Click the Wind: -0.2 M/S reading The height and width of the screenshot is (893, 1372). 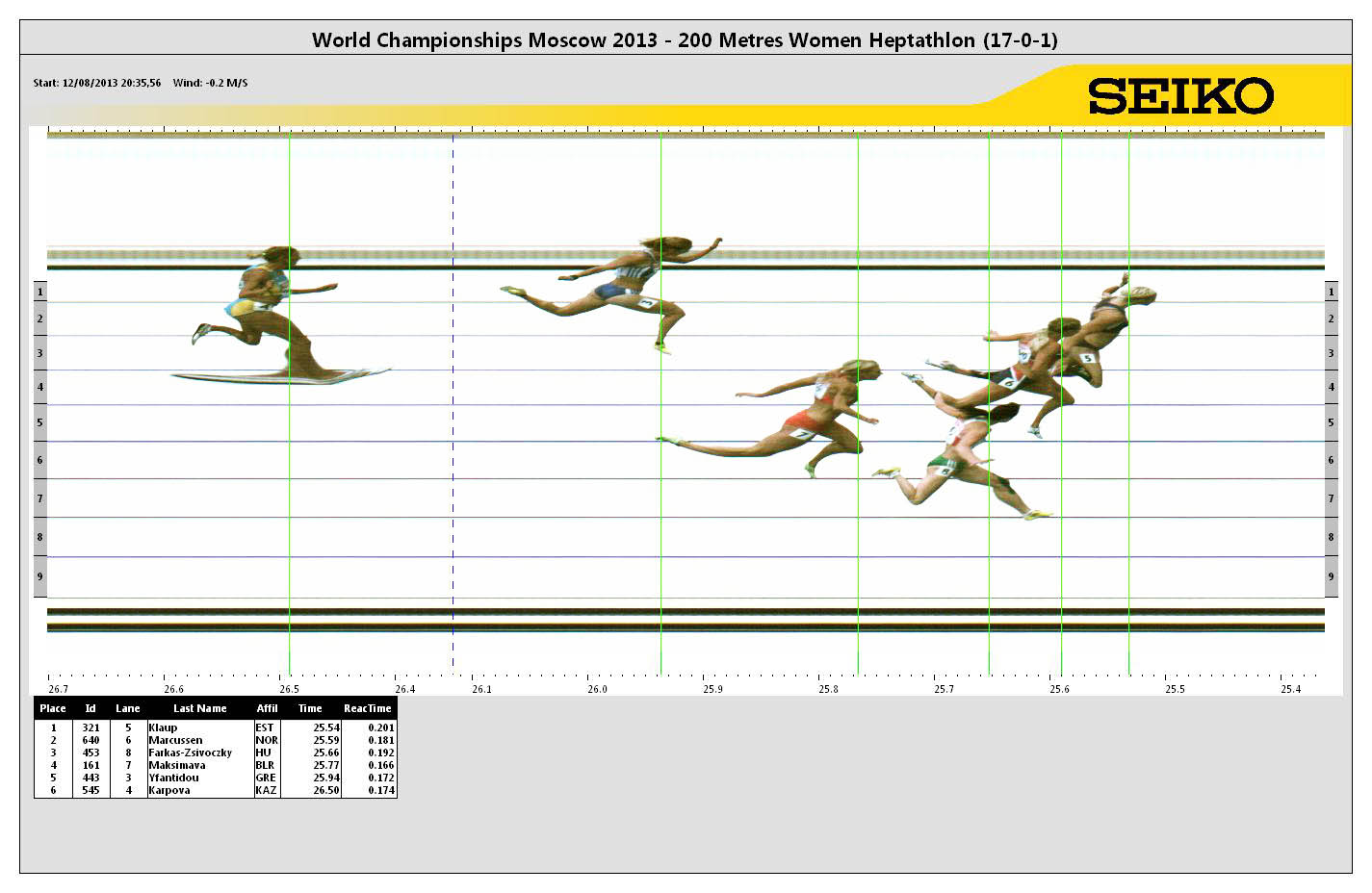(x=210, y=83)
